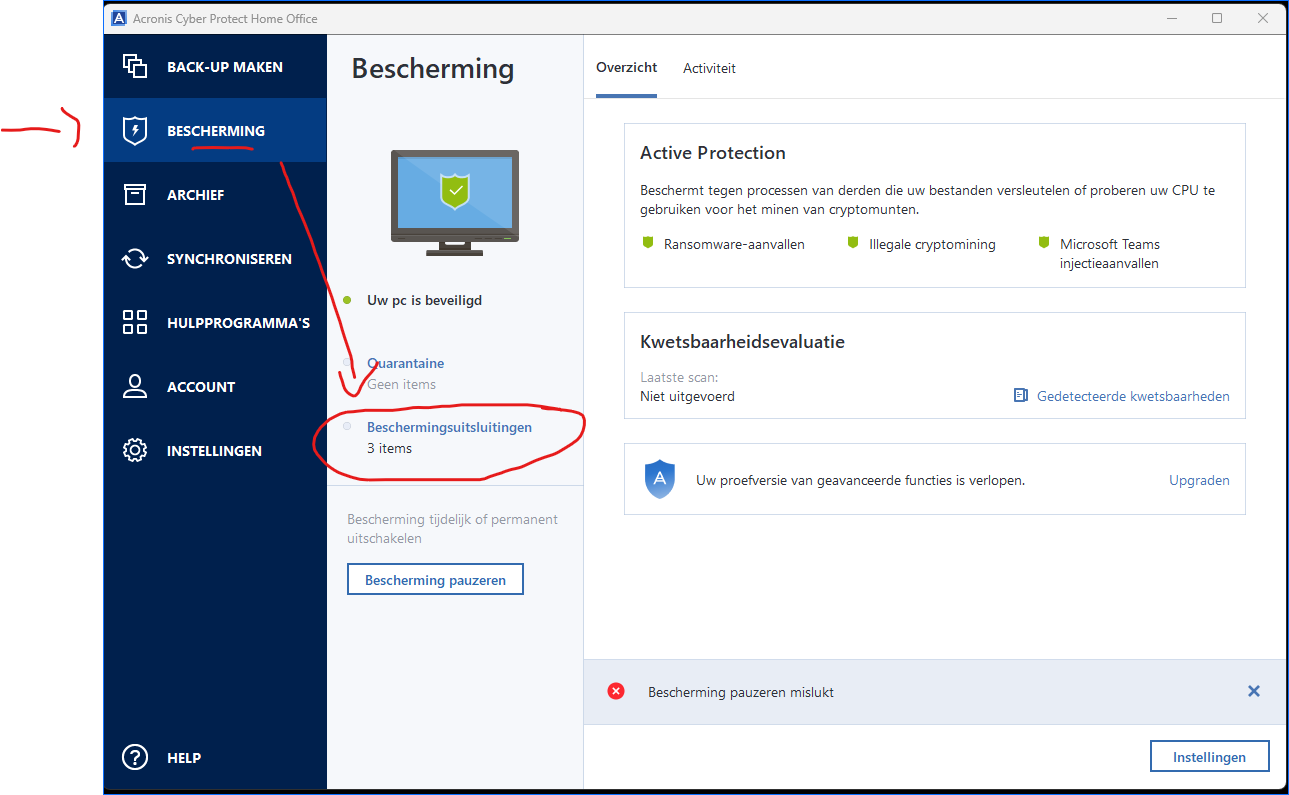Click the Illegale cryptomining shield icon
Image resolution: width=1289 pixels, height=795 pixels.
click(853, 243)
